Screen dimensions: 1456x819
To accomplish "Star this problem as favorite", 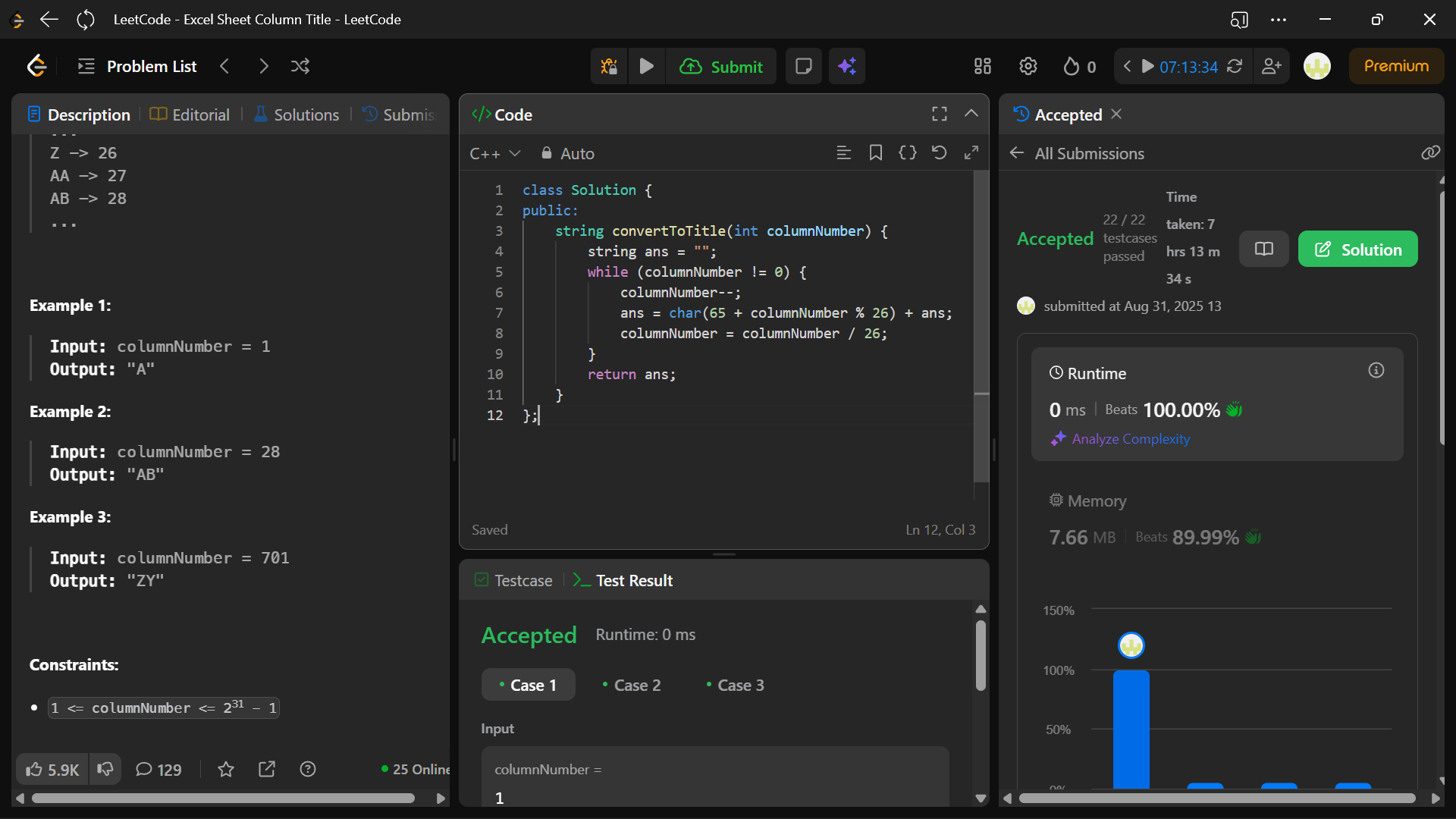I will (x=226, y=770).
